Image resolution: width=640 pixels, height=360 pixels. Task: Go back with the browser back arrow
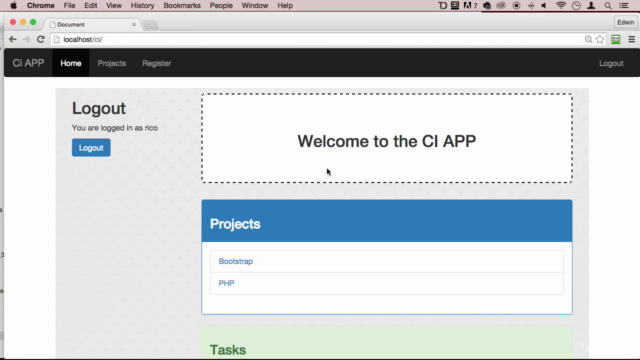[13, 39]
